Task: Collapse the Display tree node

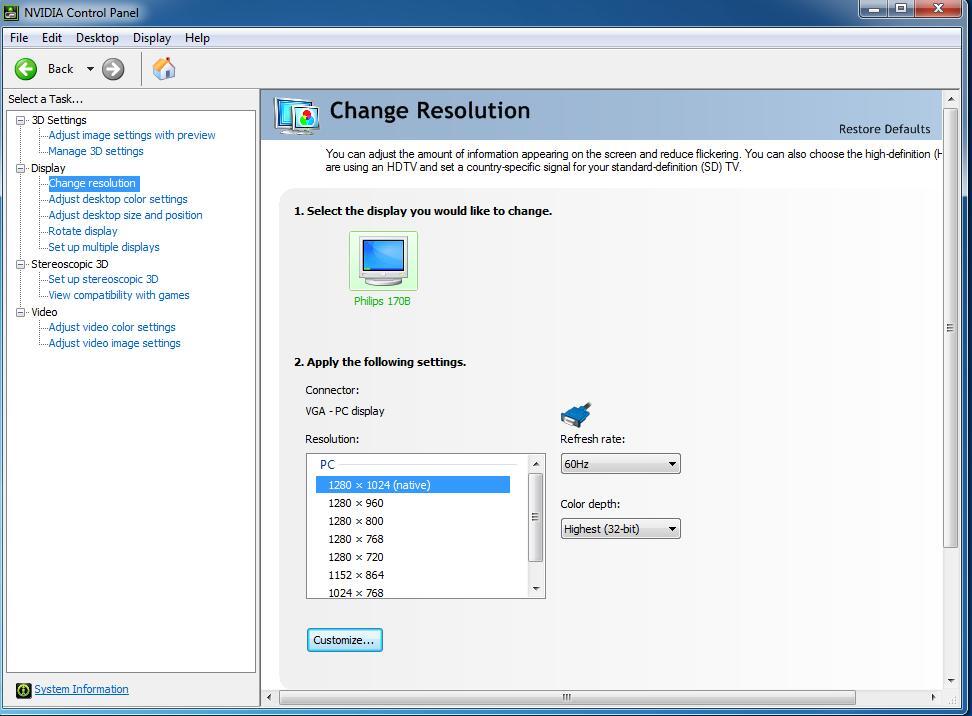Action: (21, 168)
